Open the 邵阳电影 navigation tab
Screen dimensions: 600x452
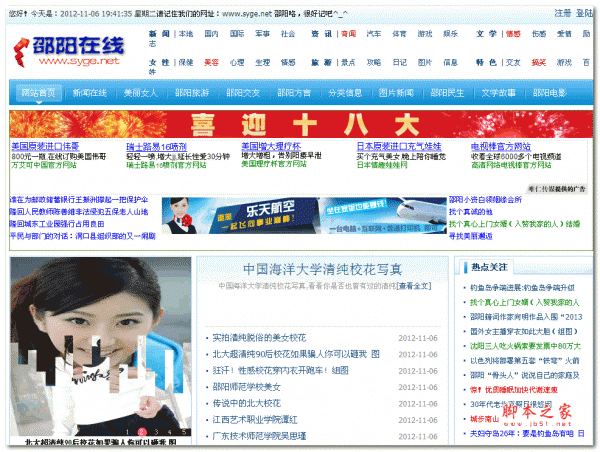coord(550,93)
